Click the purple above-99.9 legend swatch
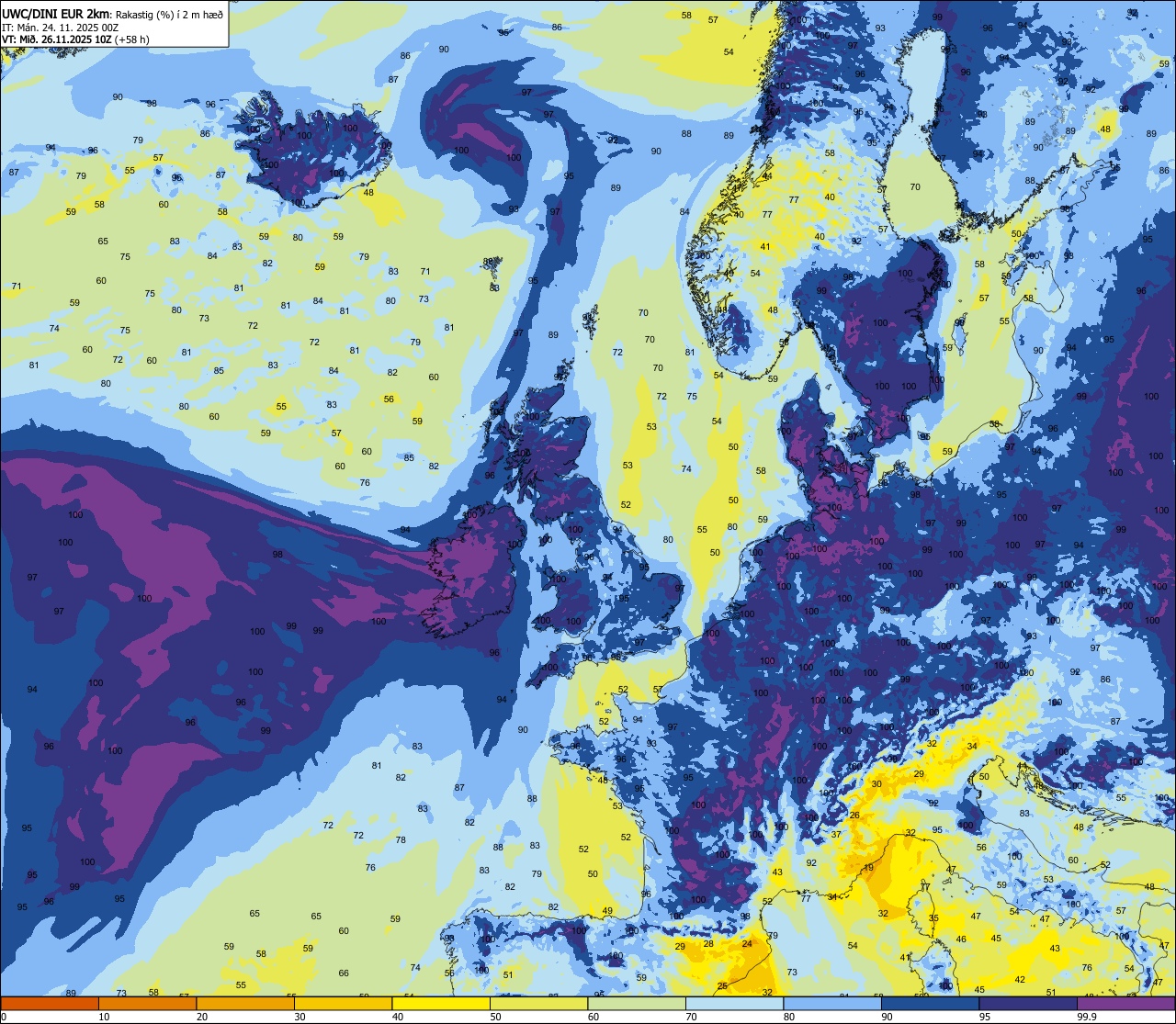The height and width of the screenshot is (1024, 1176). coord(1125,1004)
